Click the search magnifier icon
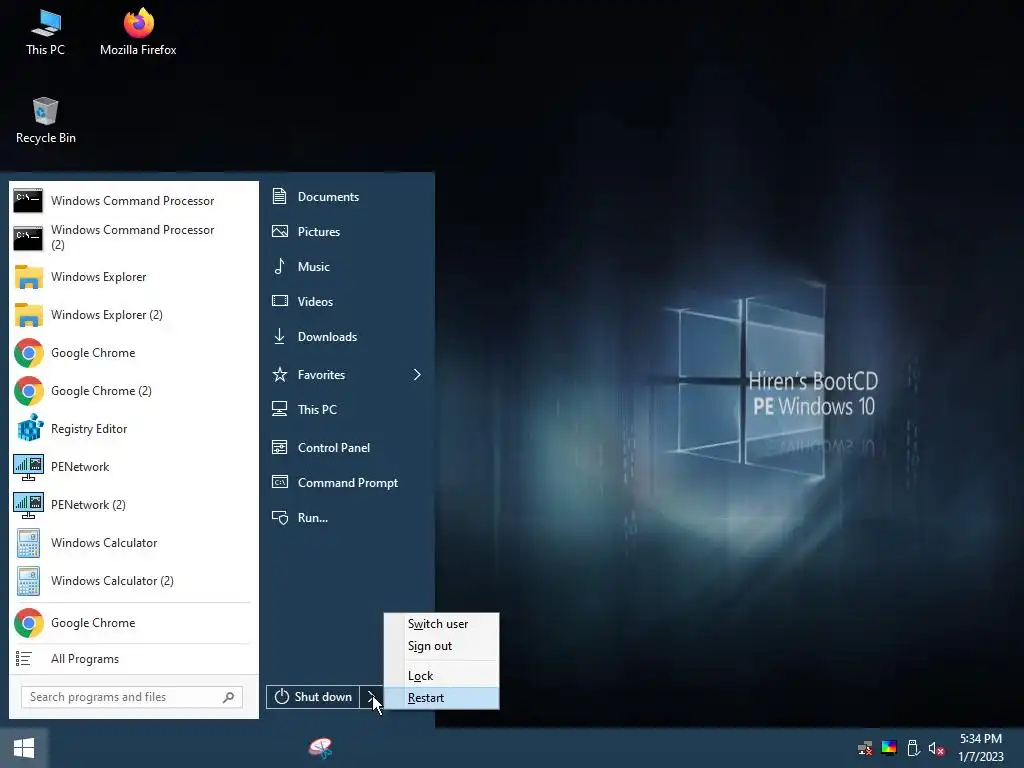 tap(228, 697)
